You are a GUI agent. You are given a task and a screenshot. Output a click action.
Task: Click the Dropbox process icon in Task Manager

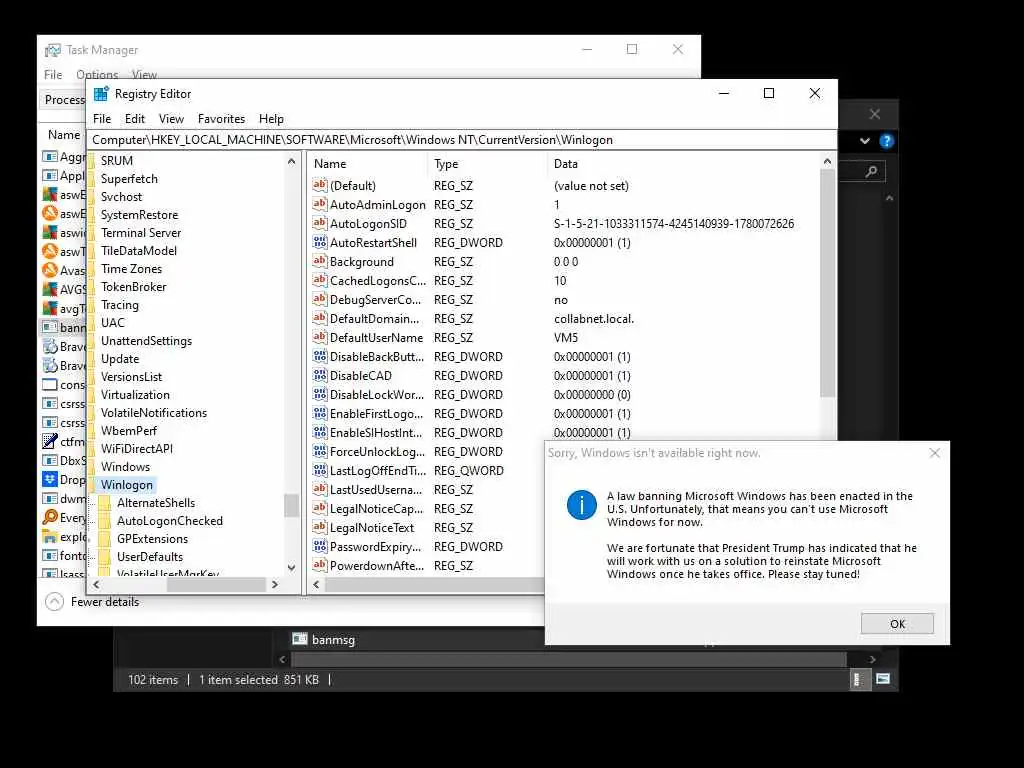point(50,479)
